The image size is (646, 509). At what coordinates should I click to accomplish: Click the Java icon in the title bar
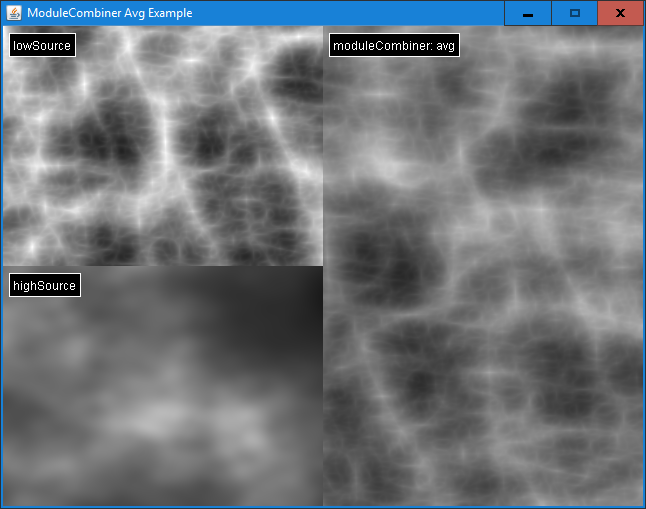click(x=13, y=13)
